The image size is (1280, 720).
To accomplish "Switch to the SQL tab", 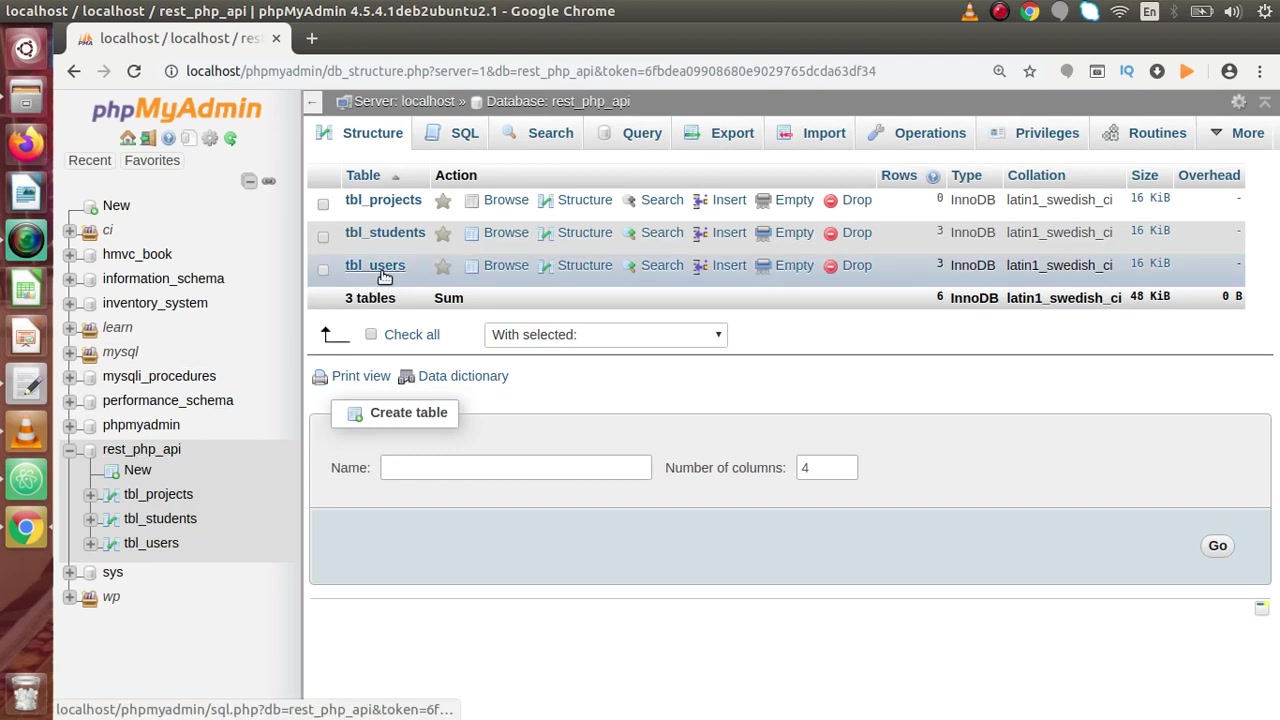I will (452, 133).
